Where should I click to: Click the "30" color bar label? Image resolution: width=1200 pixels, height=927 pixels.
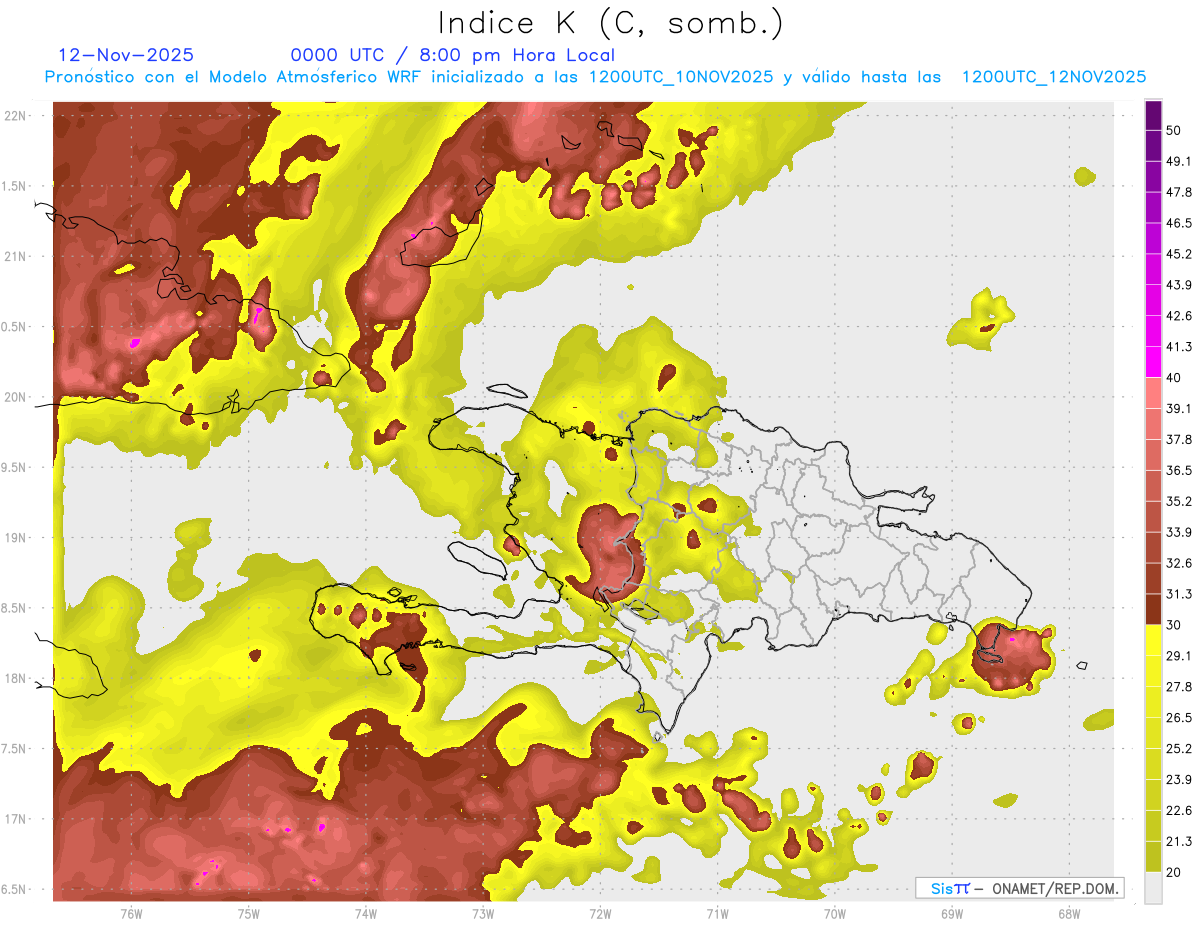point(1174,626)
